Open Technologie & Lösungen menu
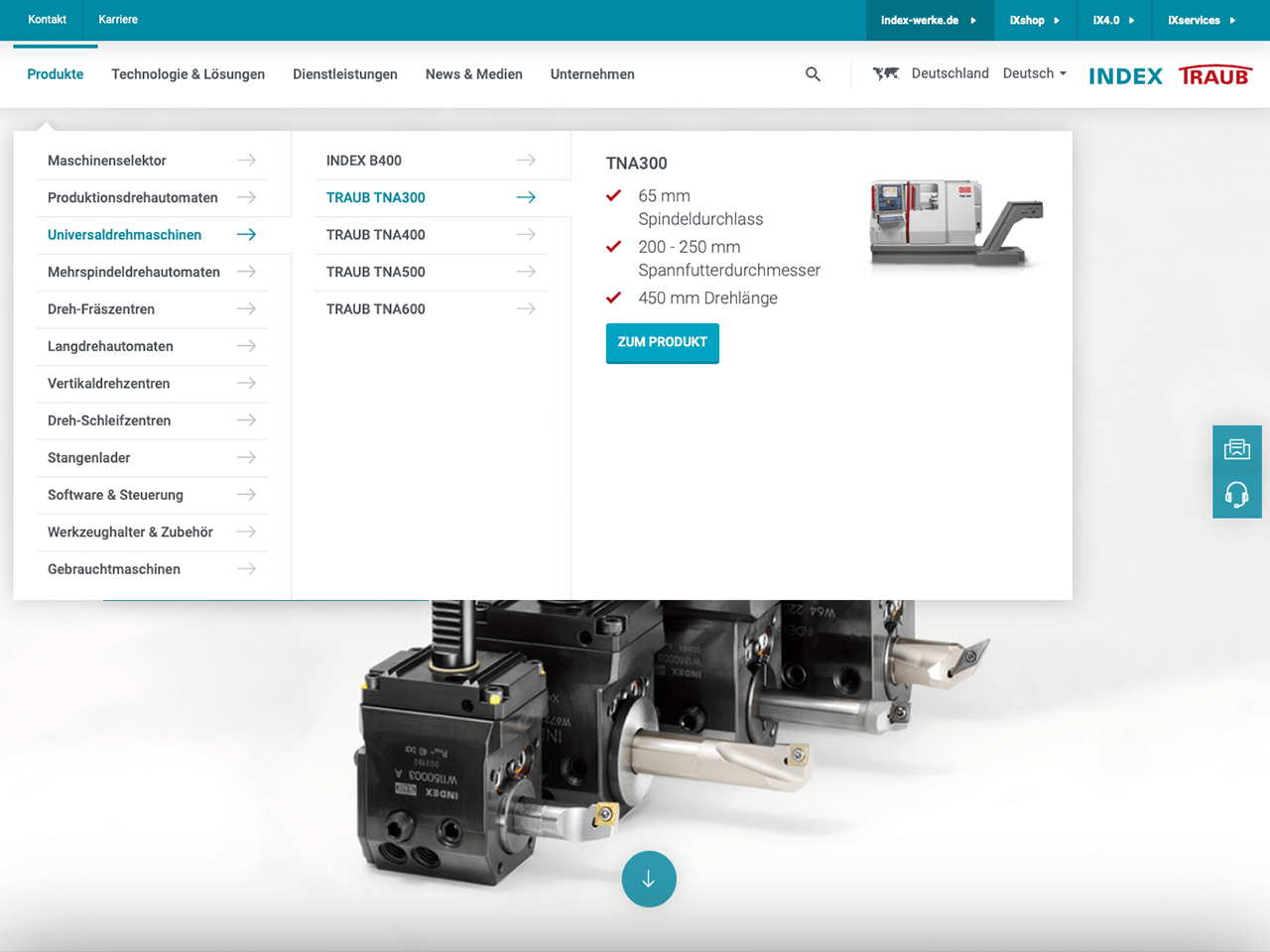Image resolution: width=1270 pixels, height=952 pixels. pos(188,74)
